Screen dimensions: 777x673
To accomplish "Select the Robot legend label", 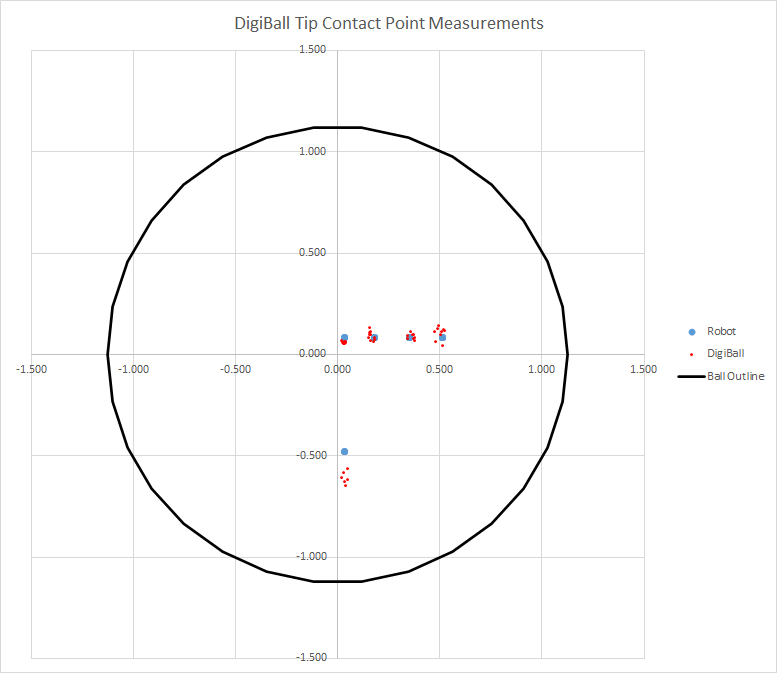I will tap(721, 331).
